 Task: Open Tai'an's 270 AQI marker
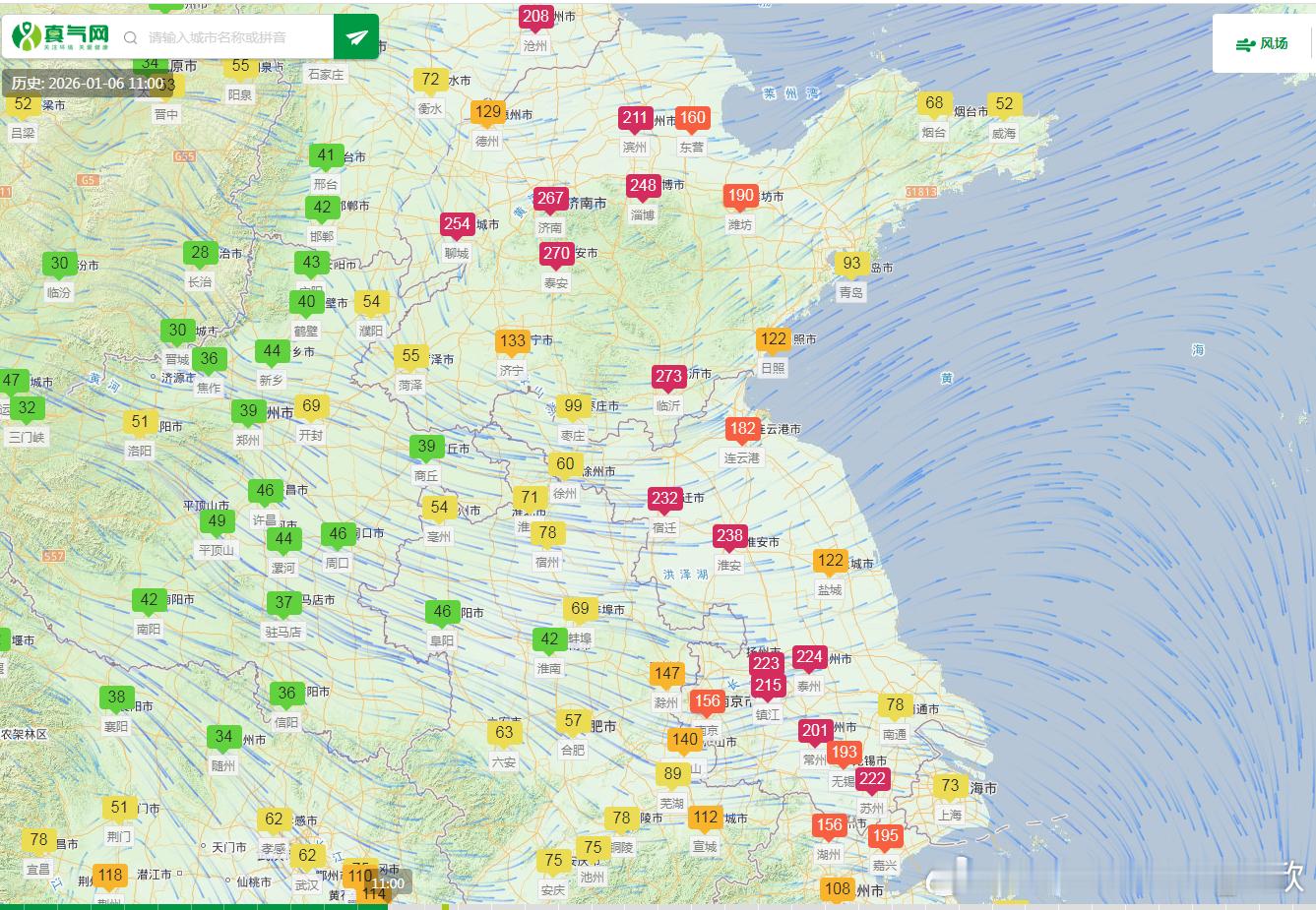(556, 254)
